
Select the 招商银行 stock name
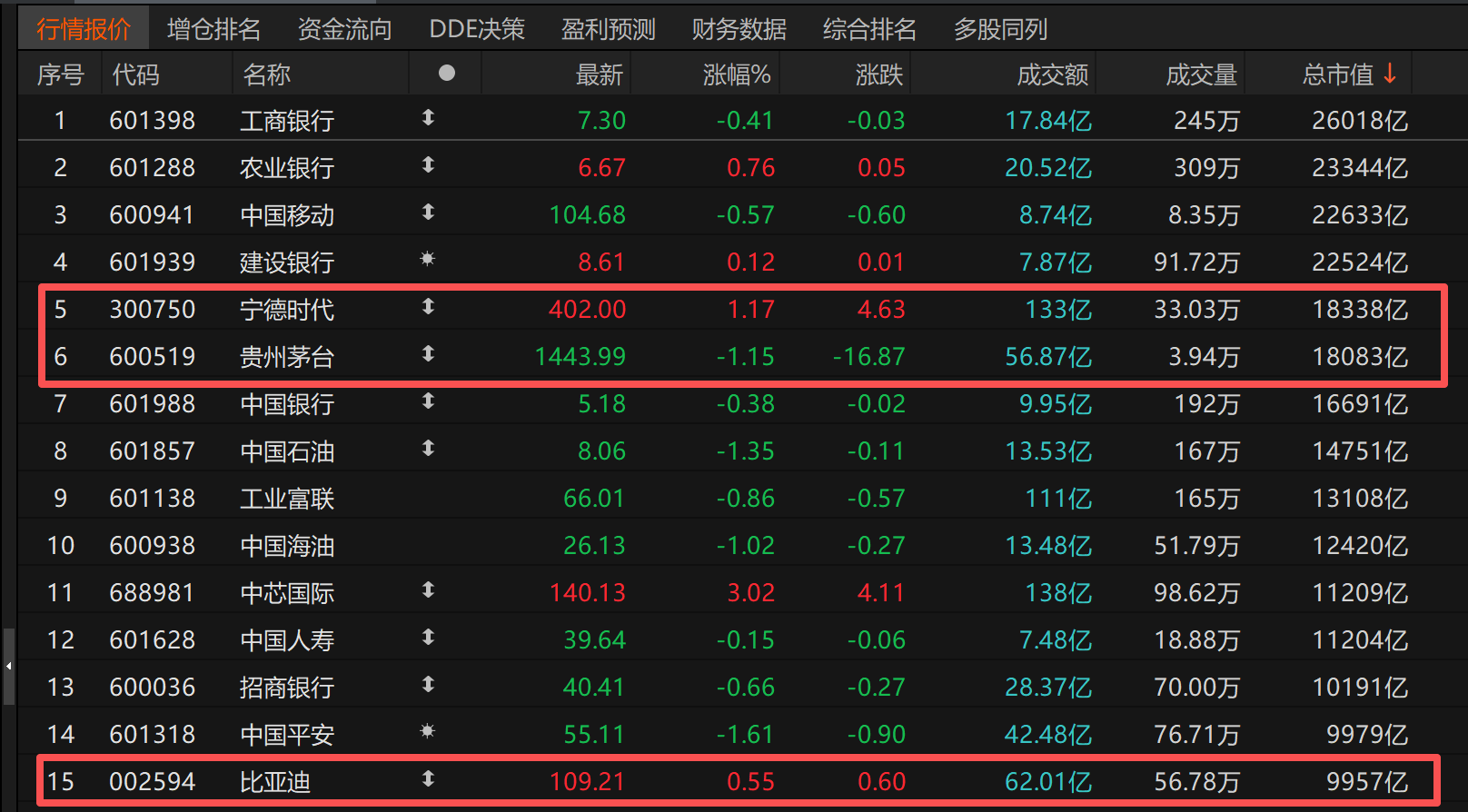point(287,688)
